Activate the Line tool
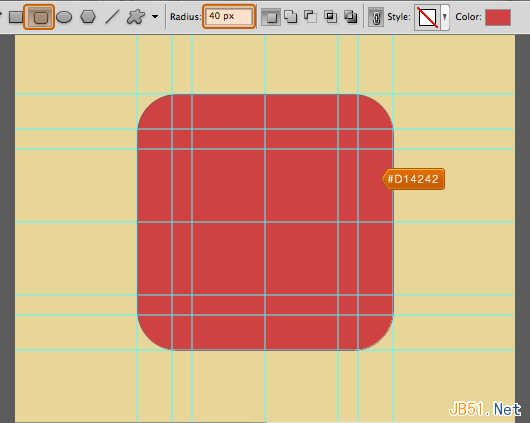 (112, 17)
